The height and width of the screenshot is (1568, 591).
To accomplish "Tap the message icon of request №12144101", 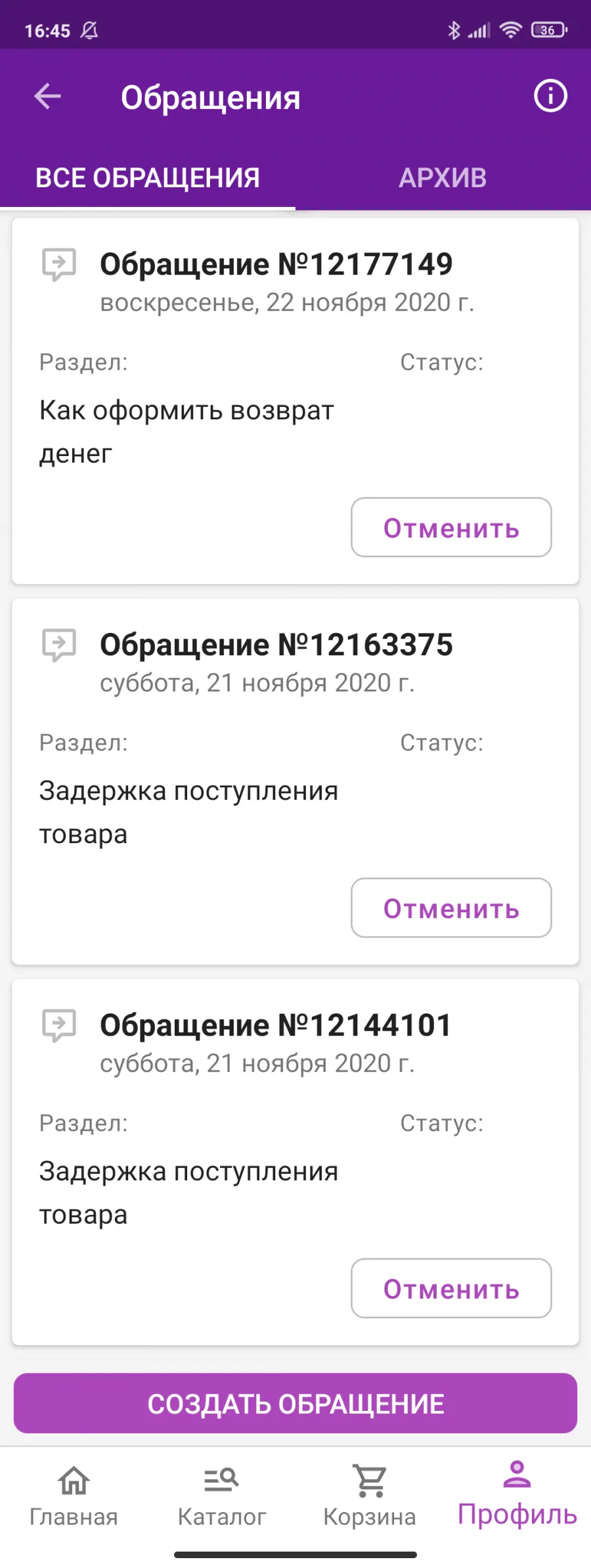I will coord(59,1025).
